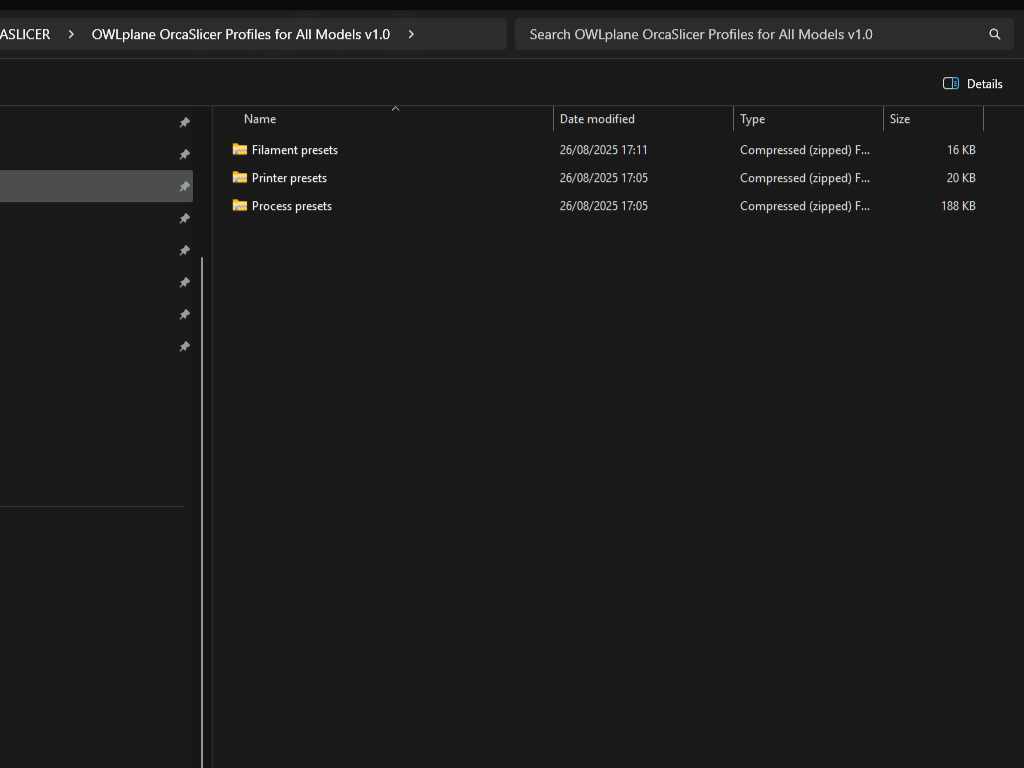
Task: Sort by the Size column header
Action: (900, 119)
